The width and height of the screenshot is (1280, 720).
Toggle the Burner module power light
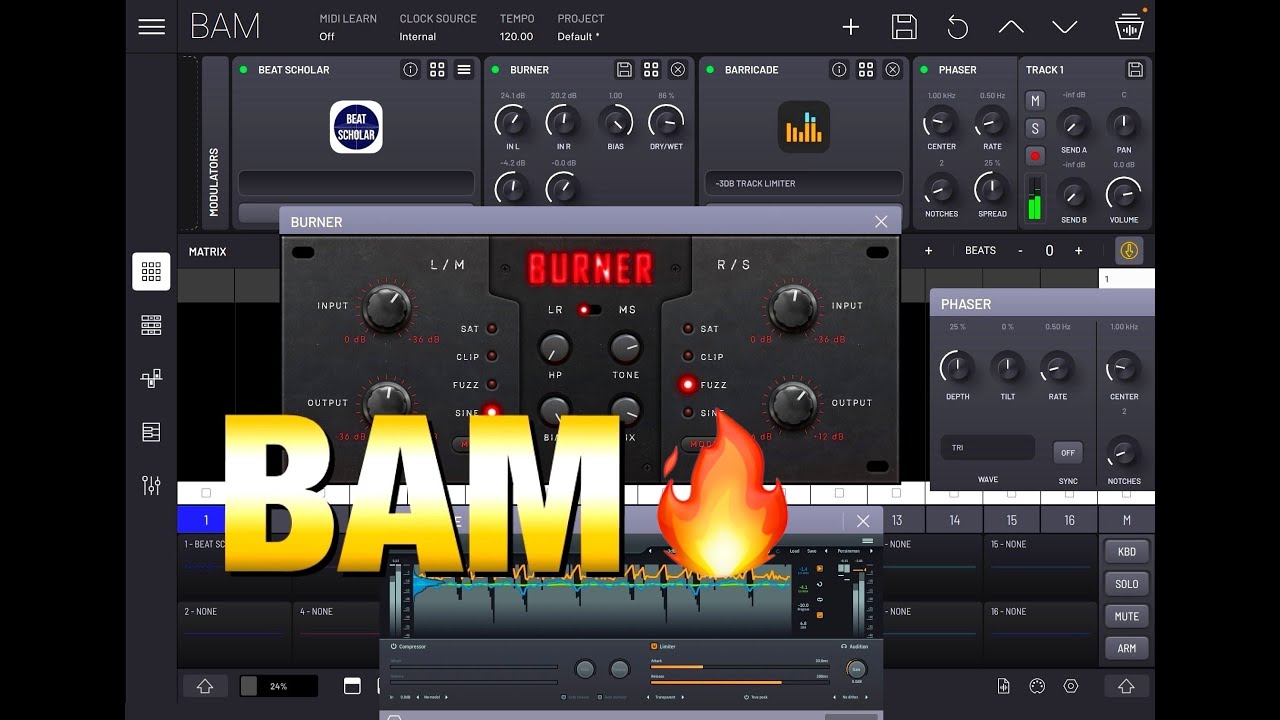(x=495, y=70)
